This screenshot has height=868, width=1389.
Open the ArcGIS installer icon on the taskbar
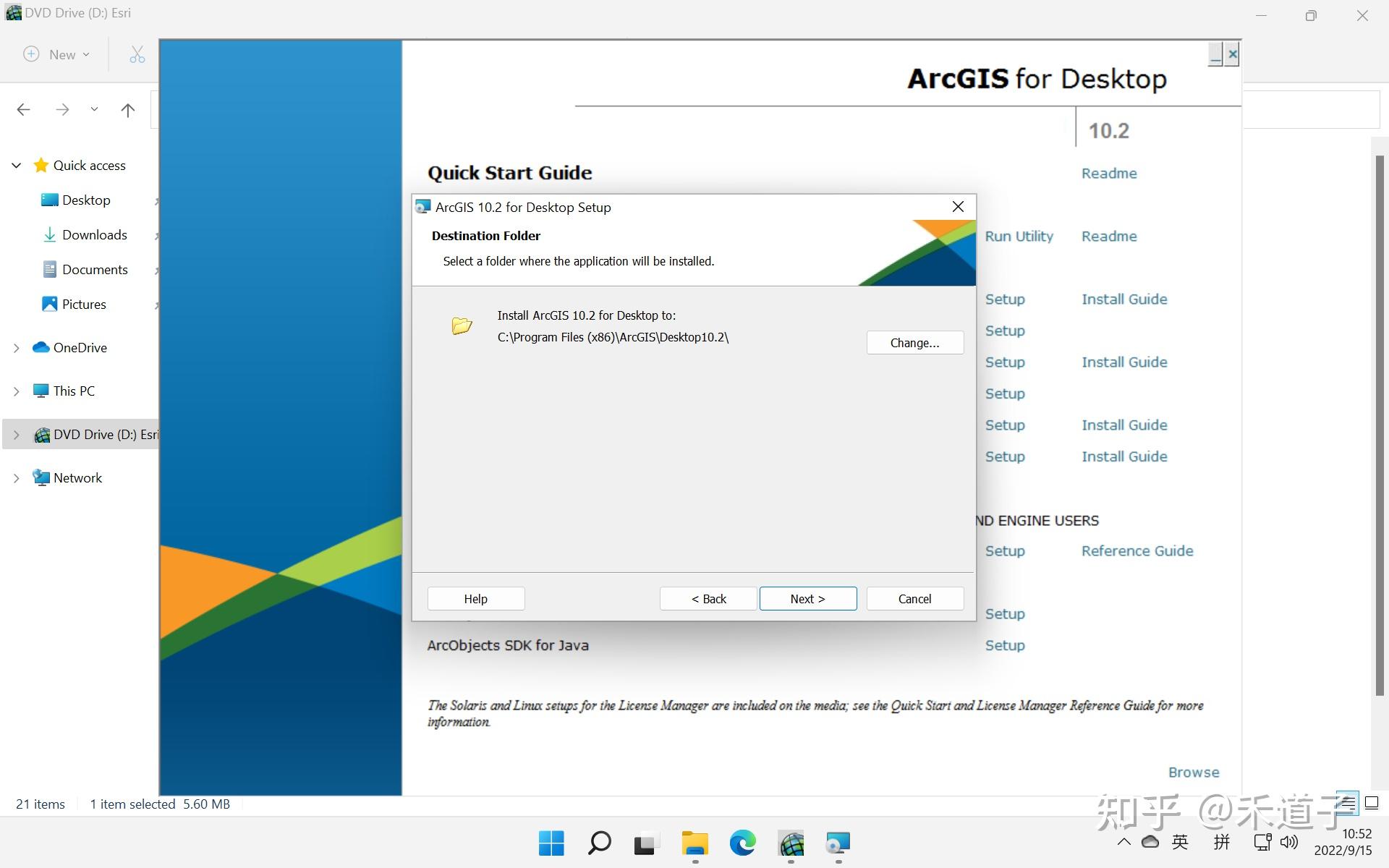791,843
